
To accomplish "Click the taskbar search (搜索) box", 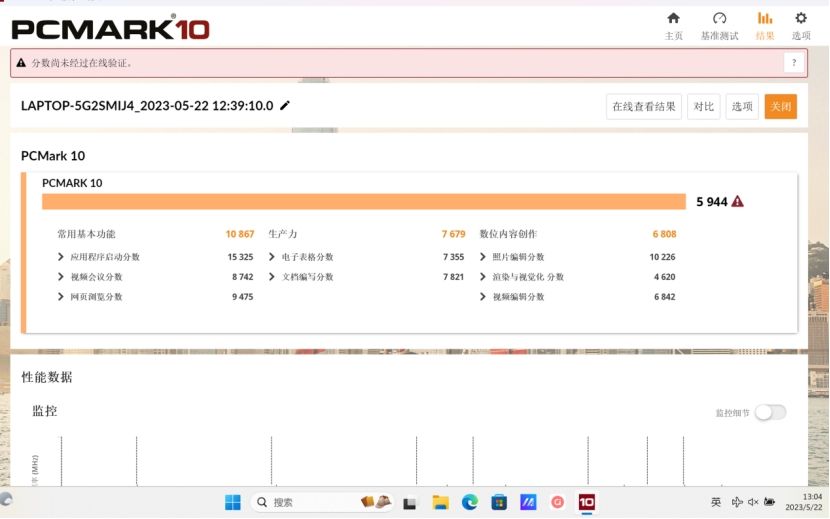I will click(323, 502).
